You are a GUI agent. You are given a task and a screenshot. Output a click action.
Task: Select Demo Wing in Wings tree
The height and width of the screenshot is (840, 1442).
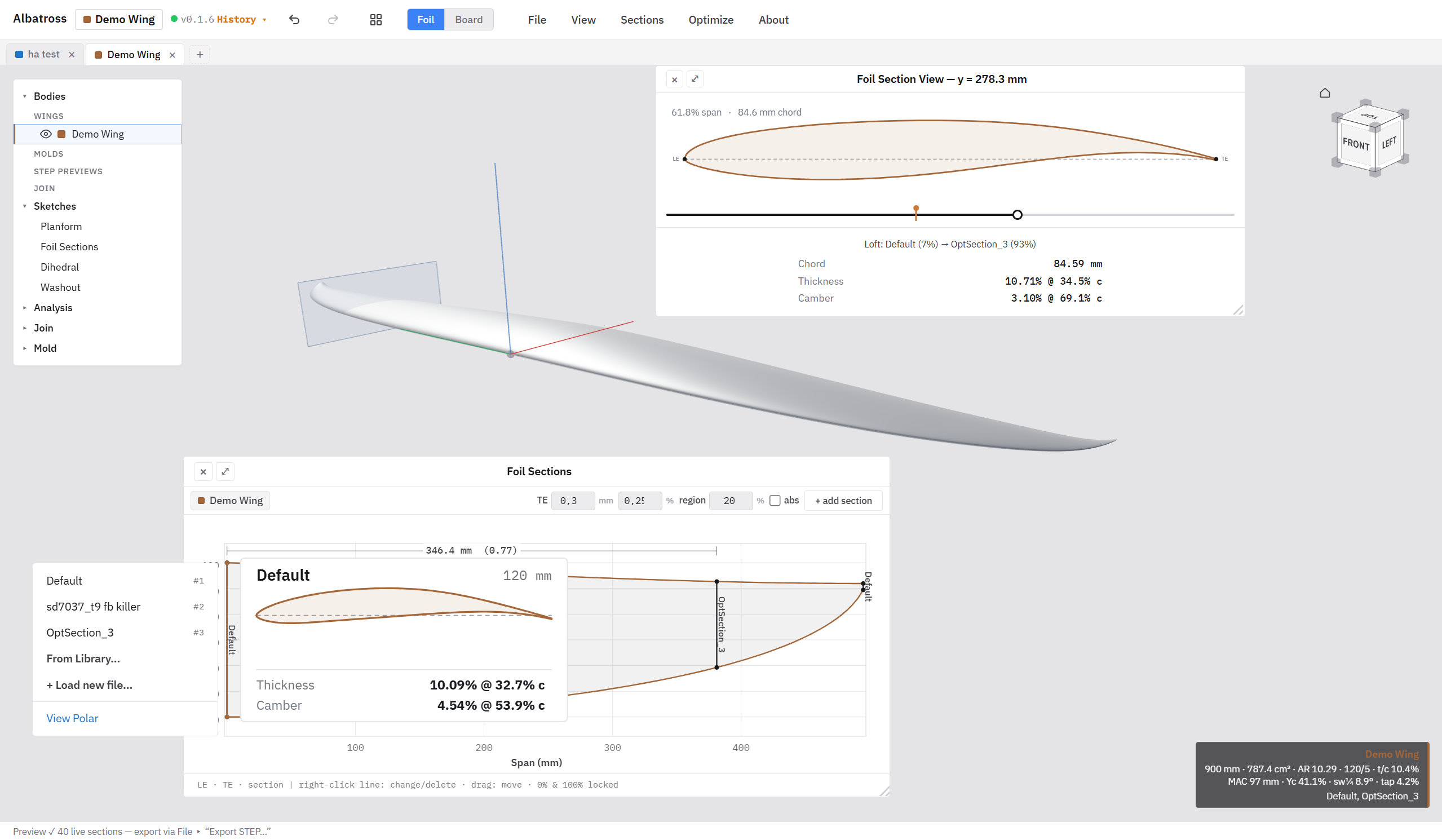[x=98, y=134]
